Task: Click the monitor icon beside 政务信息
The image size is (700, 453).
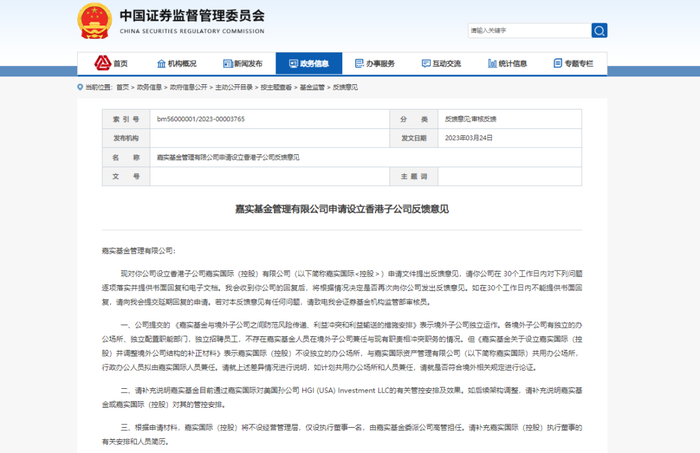Action: click(293, 63)
